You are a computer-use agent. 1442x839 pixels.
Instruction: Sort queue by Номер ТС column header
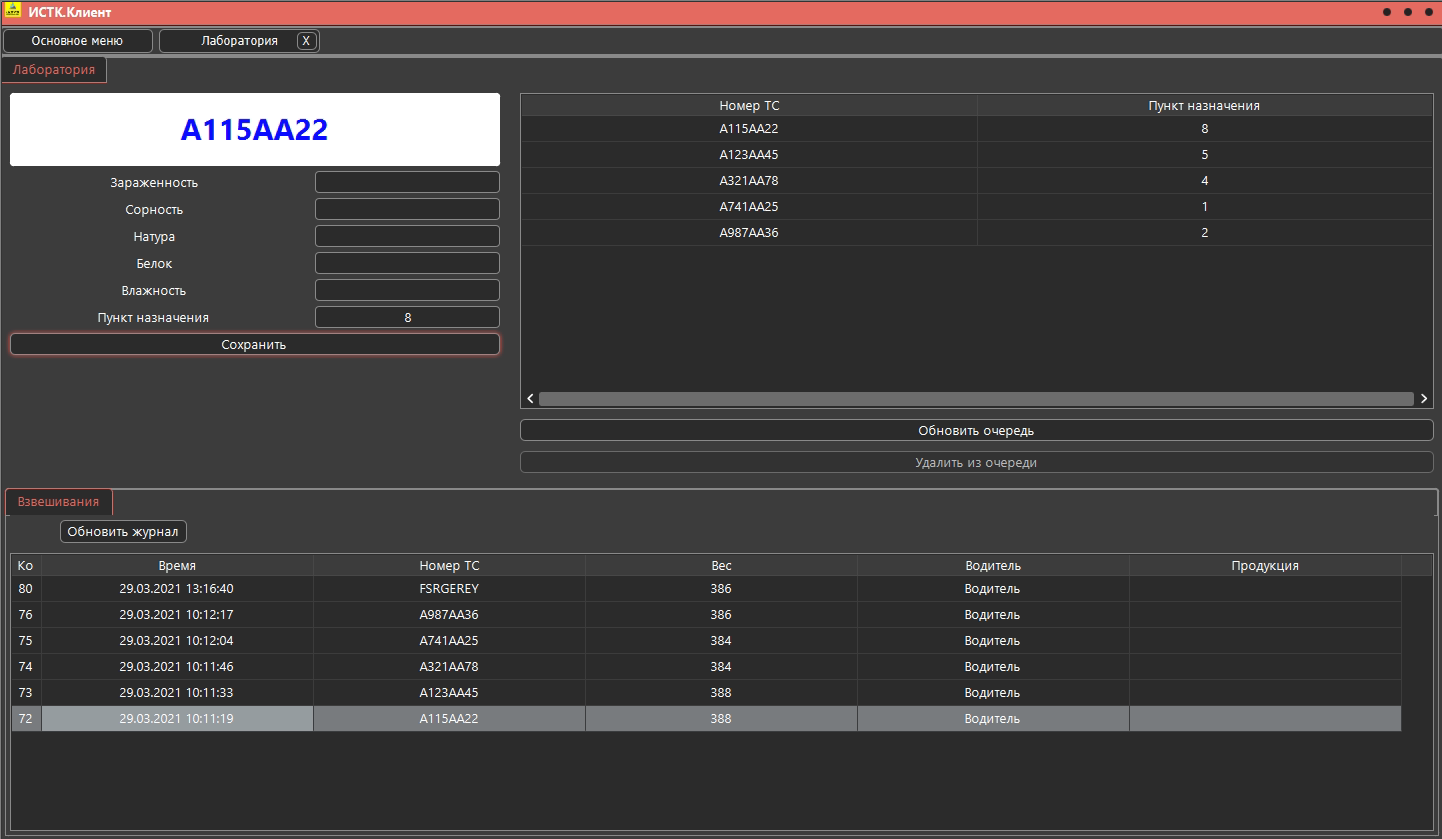tap(749, 105)
